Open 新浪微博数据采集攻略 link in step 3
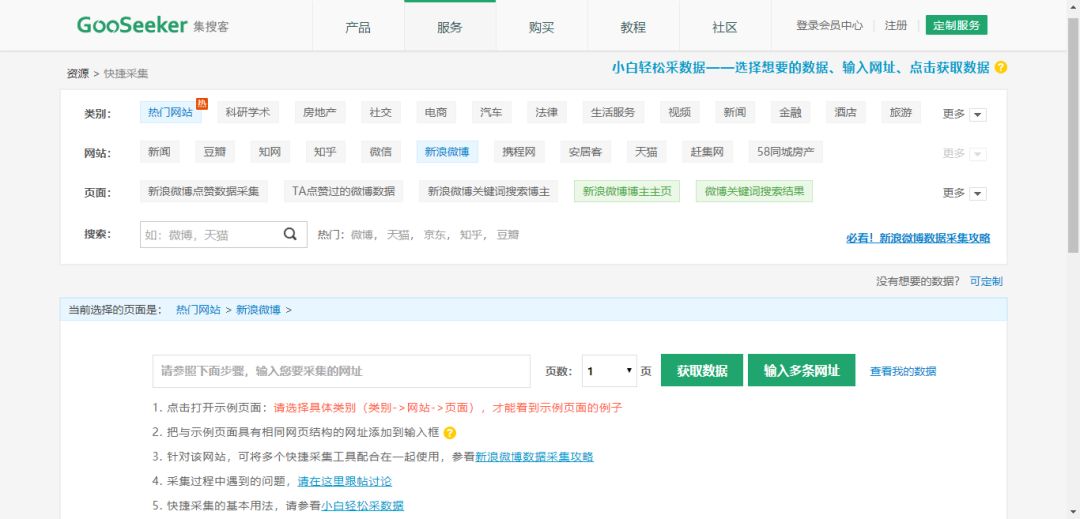1080x519 pixels. (x=534, y=456)
